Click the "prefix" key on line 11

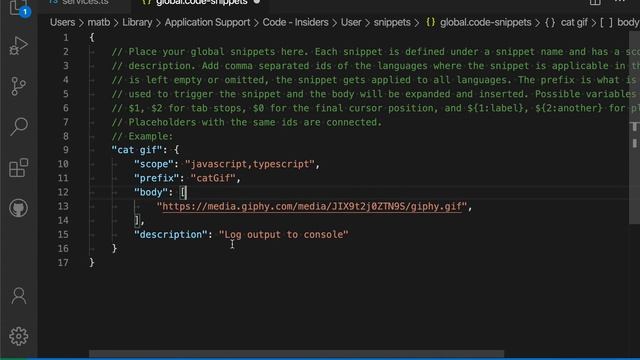(157, 178)
